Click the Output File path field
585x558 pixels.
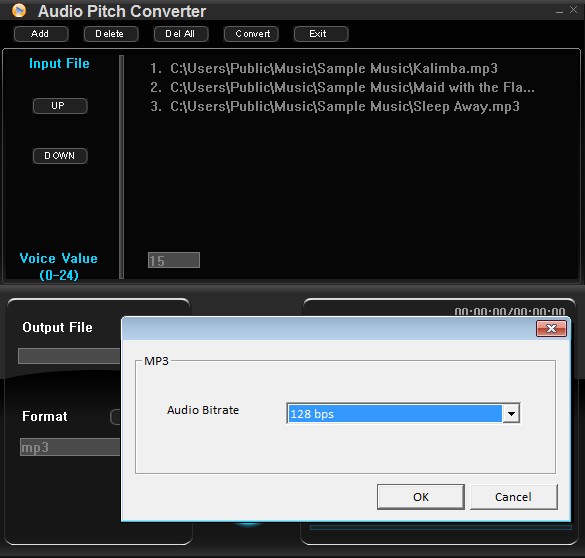69,356
